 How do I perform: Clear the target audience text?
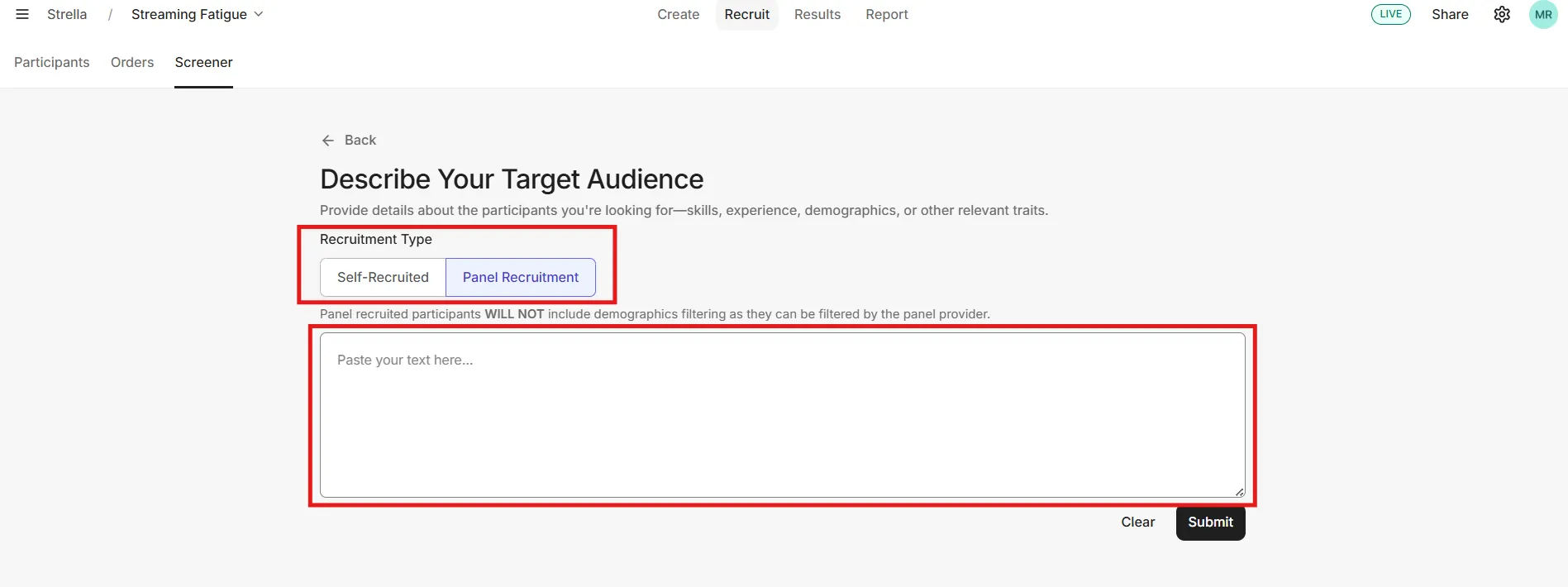pos(1137,523)
